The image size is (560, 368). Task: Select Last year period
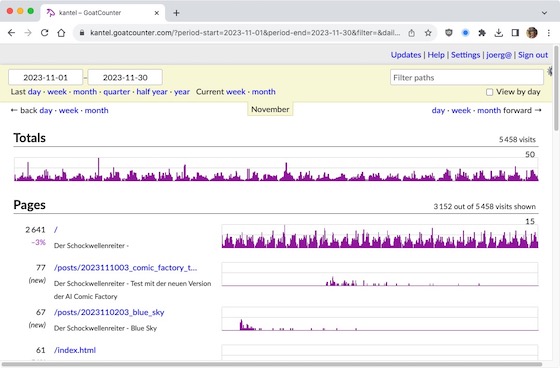[182, 92]
